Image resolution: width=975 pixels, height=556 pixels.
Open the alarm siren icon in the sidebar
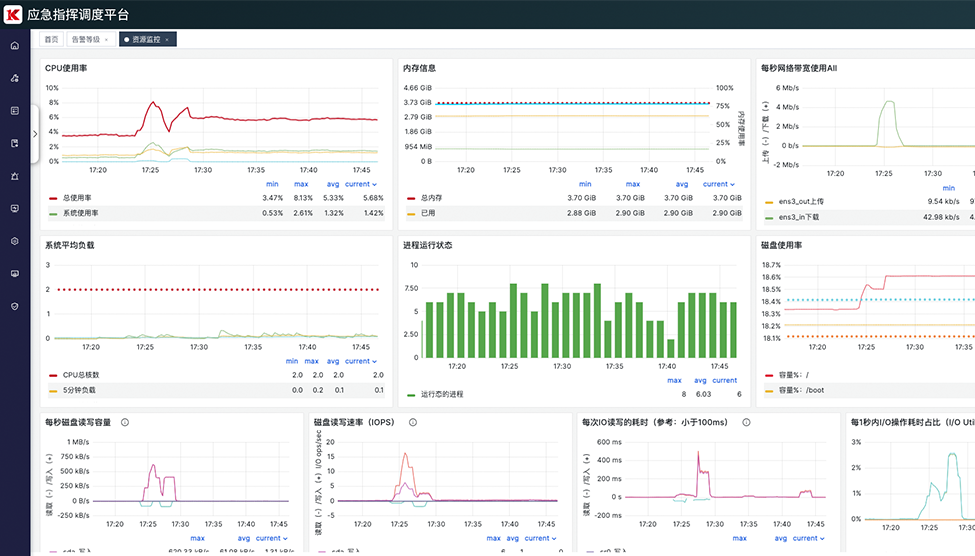tap(15, 176)
